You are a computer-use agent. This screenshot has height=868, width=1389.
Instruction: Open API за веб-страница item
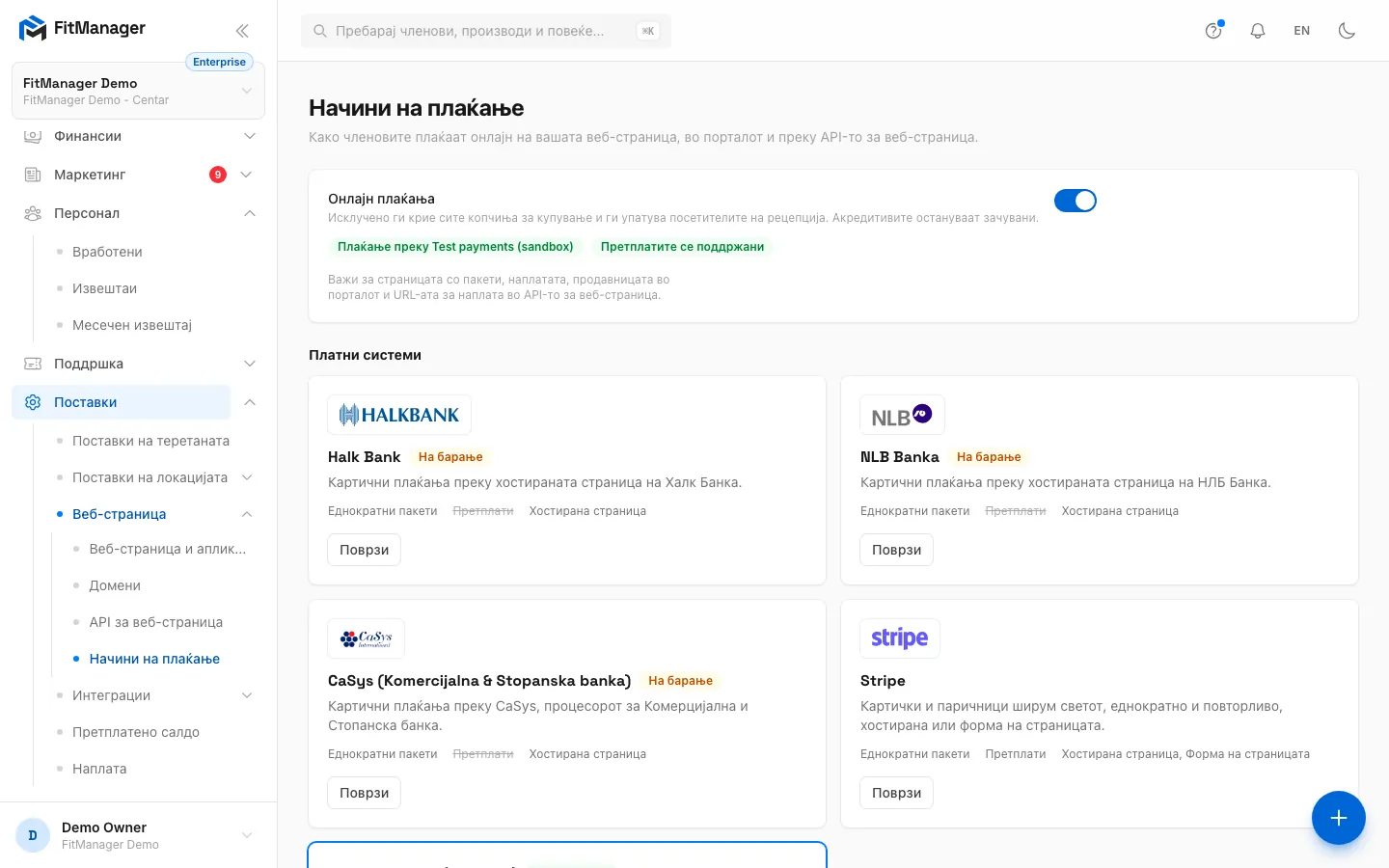[x=156, y=622]
